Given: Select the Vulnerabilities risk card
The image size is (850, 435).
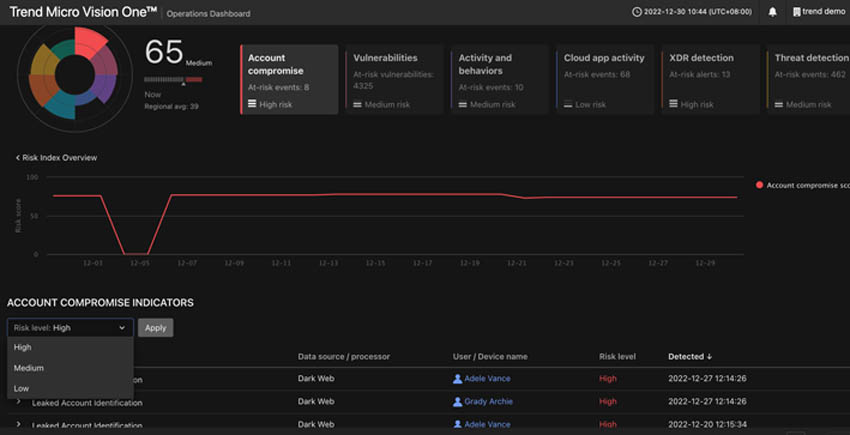Looking at the screenshot, I should (x=394, y=79).
